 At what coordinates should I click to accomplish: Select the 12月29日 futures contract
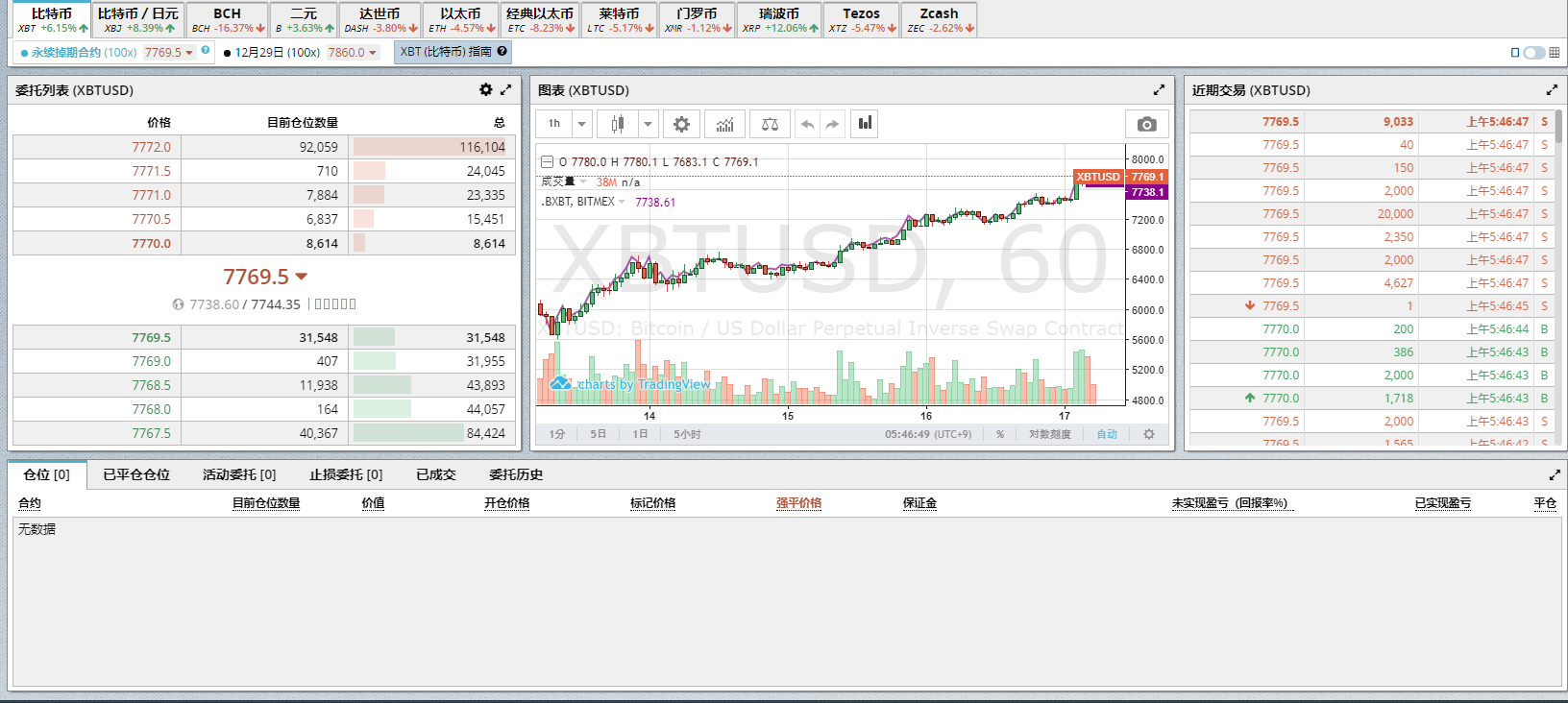pos(272,52)
